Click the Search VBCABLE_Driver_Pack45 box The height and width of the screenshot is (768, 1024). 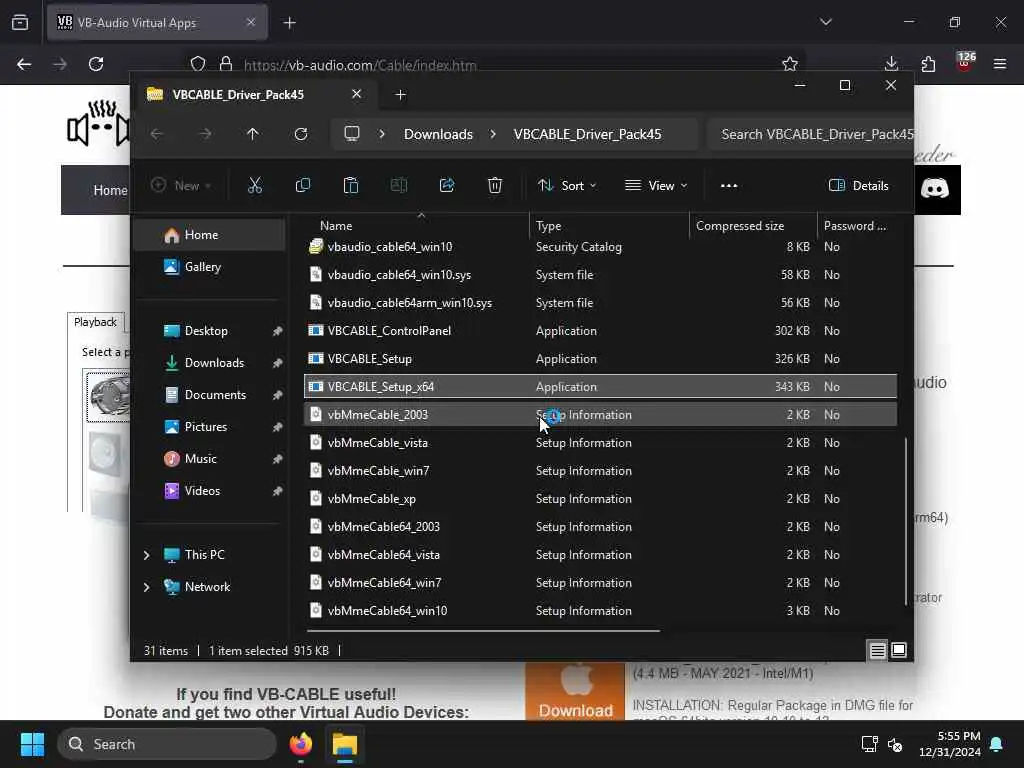point(810,134)
